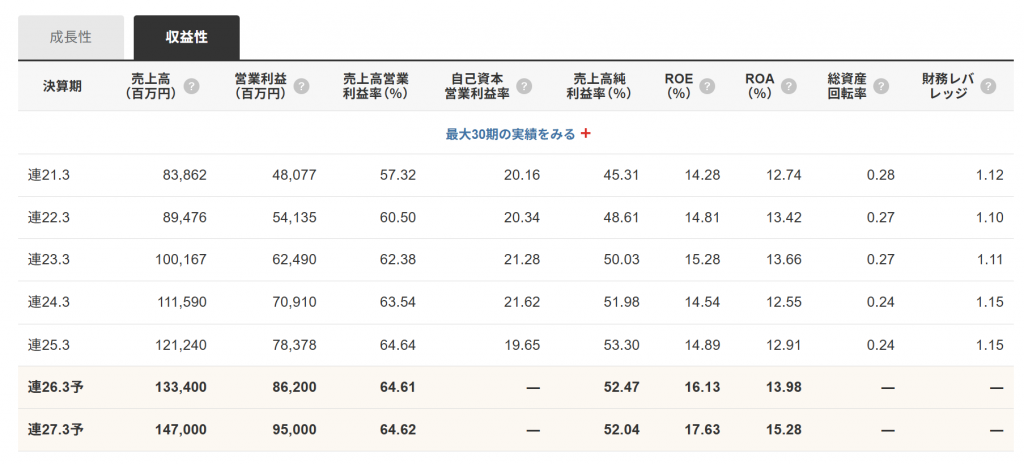Select the 収益性 tab
The image size is (1024, 465).
187,37
